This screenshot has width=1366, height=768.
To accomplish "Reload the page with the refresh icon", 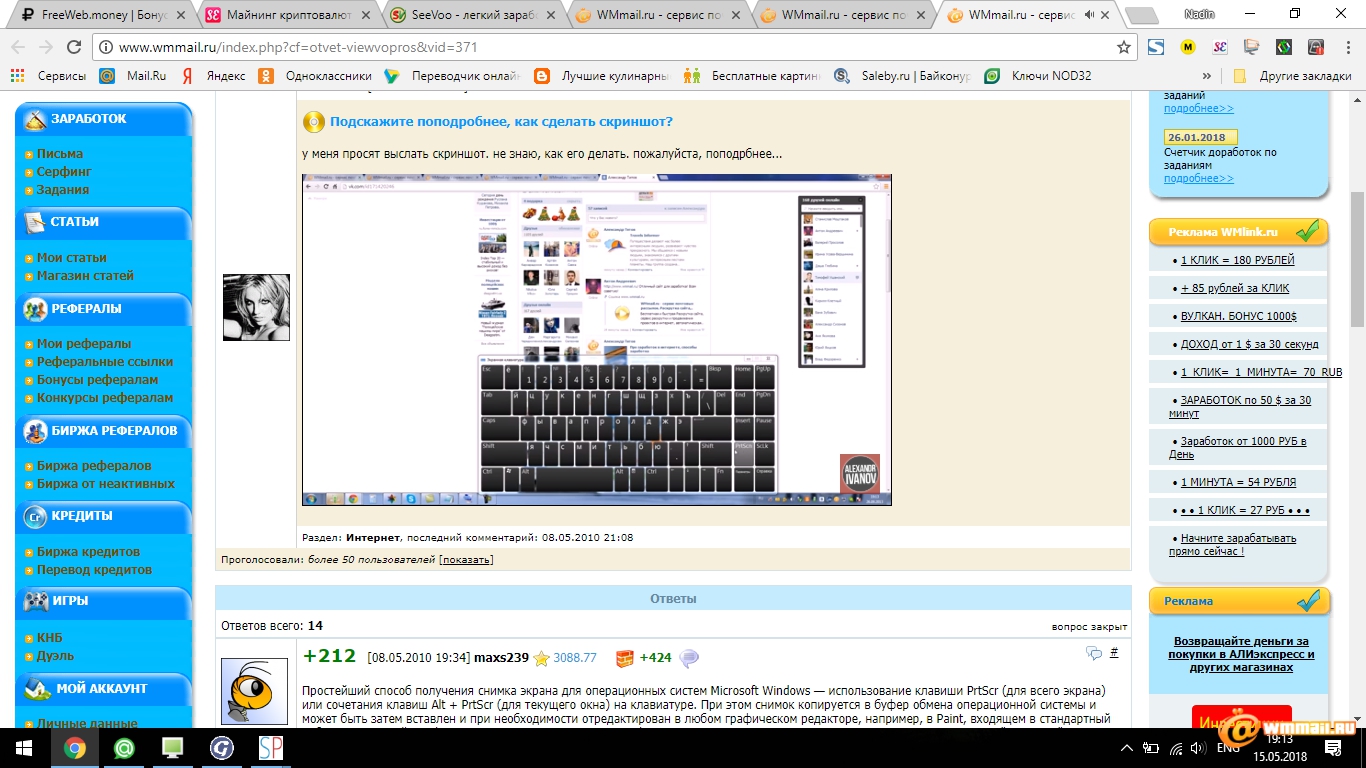I will (x=73, y=47).
